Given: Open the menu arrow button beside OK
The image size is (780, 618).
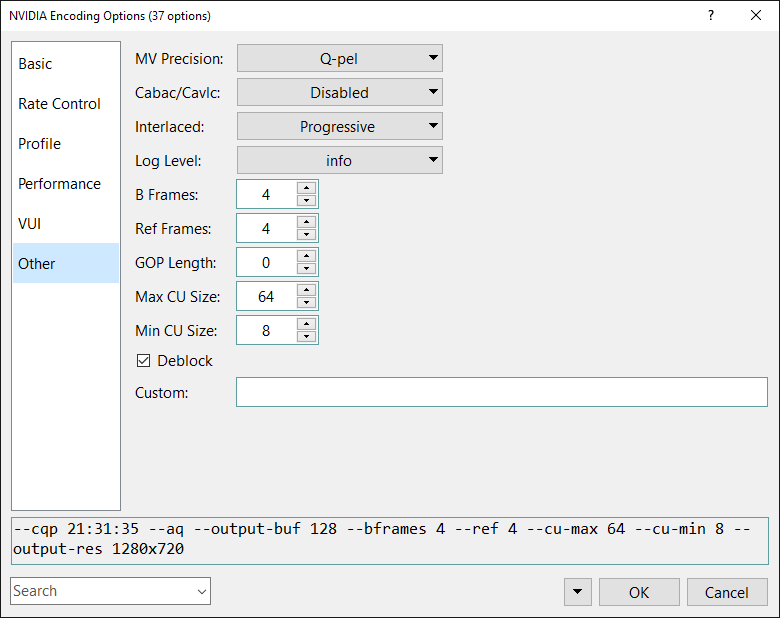Looking at the screenshot, I should pos(578,592).
